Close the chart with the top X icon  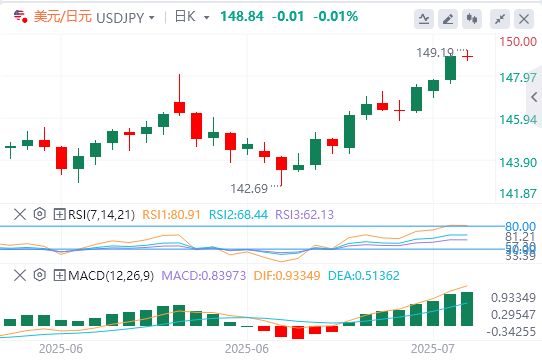524,19
